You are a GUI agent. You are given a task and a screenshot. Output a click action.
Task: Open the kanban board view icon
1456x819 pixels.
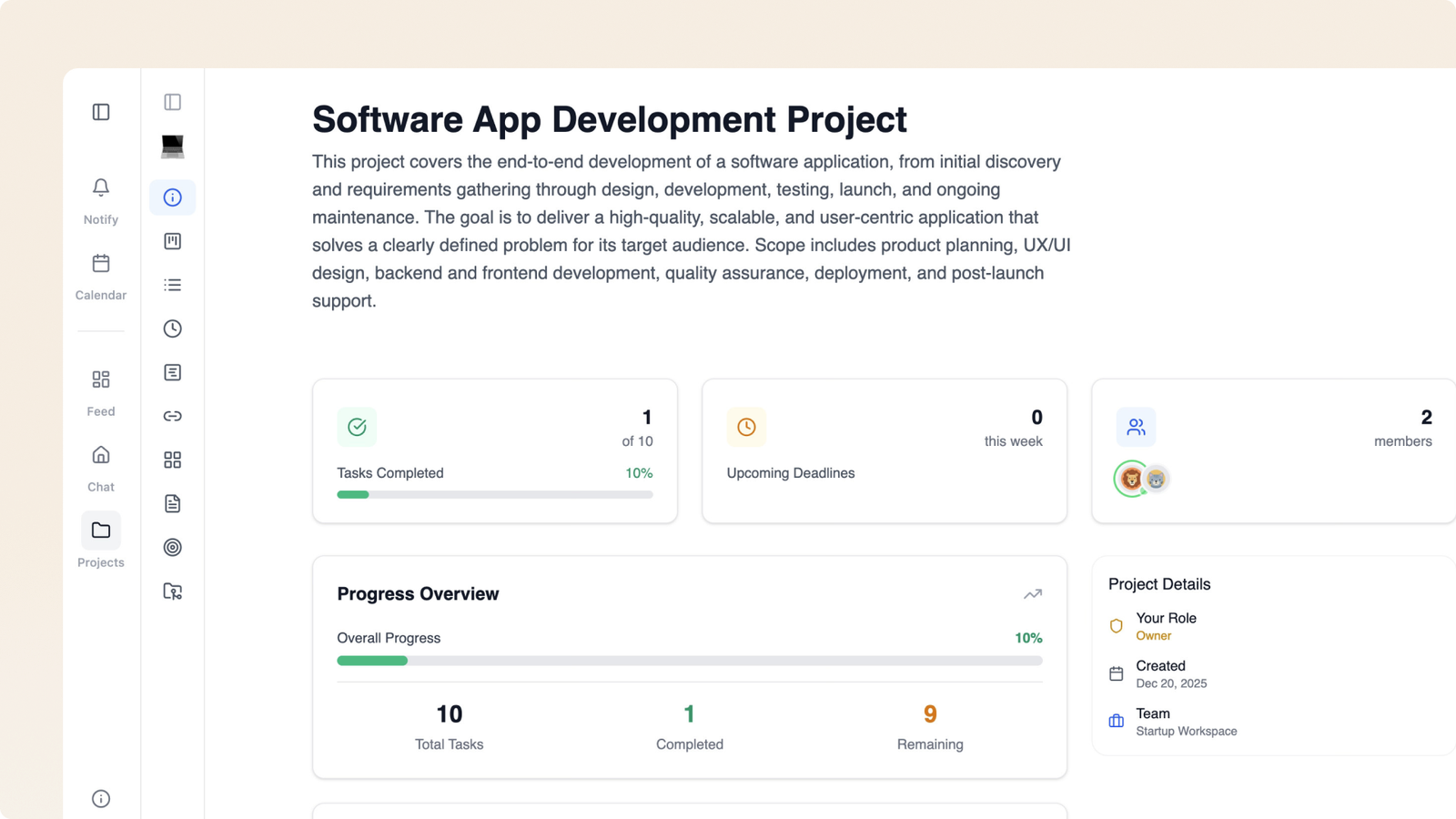click(x=173, y=241)
